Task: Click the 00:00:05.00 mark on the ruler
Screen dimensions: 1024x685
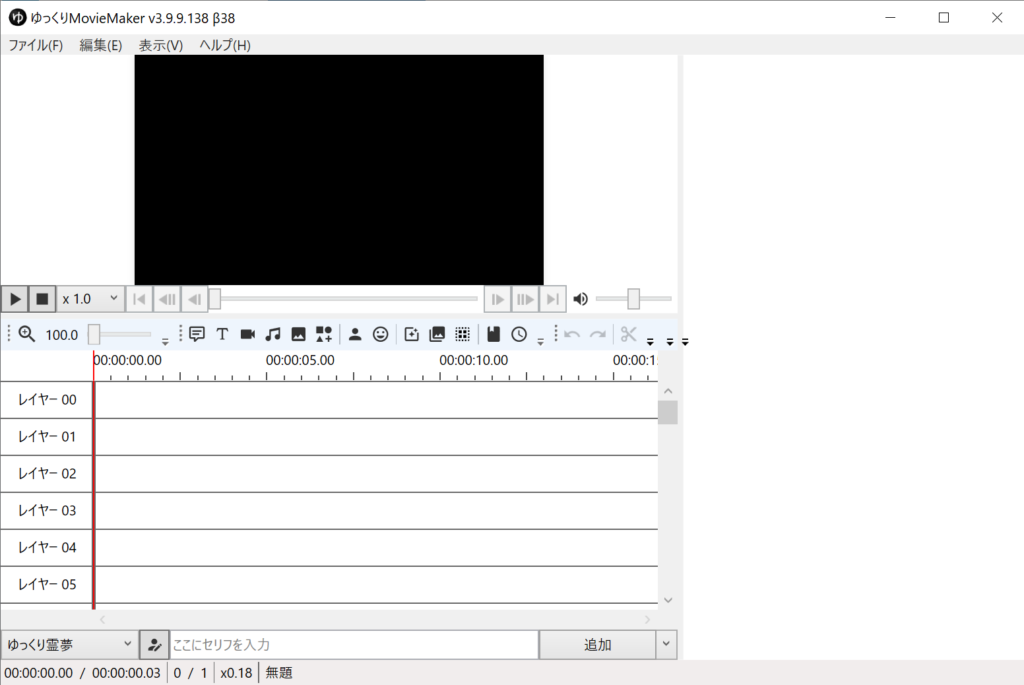Action: [x=300, y=360]
